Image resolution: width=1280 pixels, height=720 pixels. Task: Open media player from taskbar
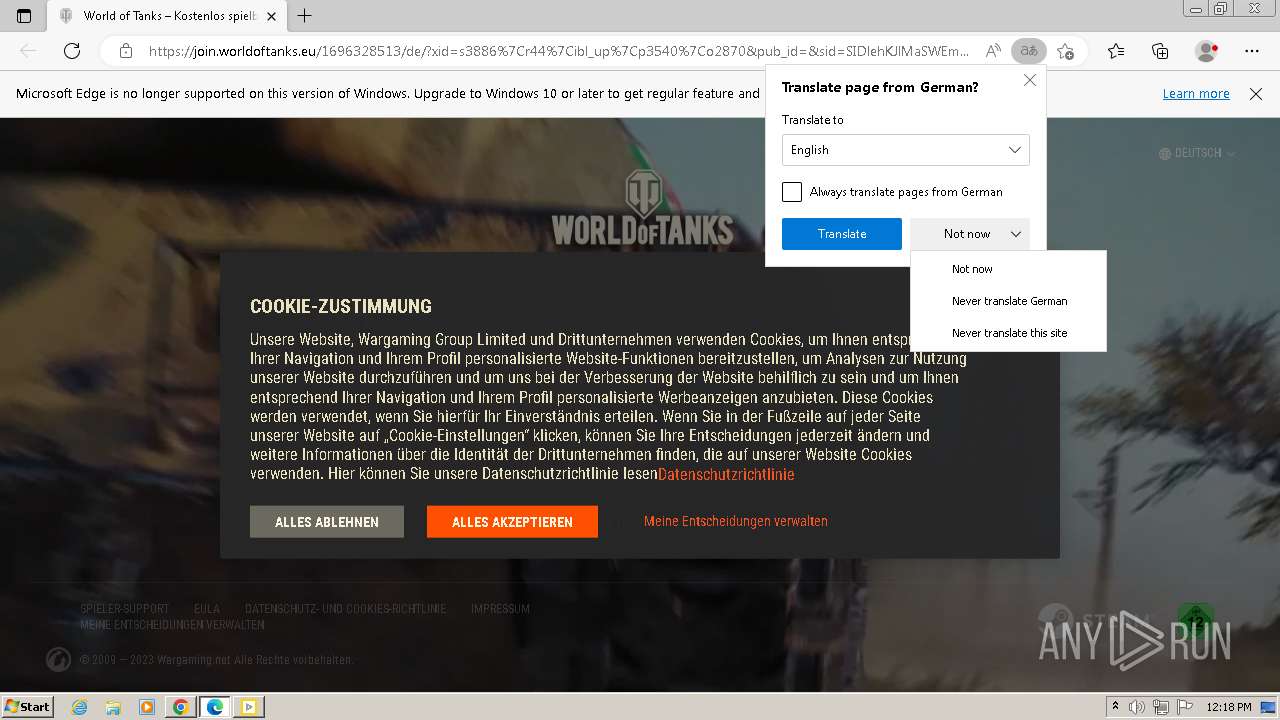pyautogui.click(x=147, y=707)
